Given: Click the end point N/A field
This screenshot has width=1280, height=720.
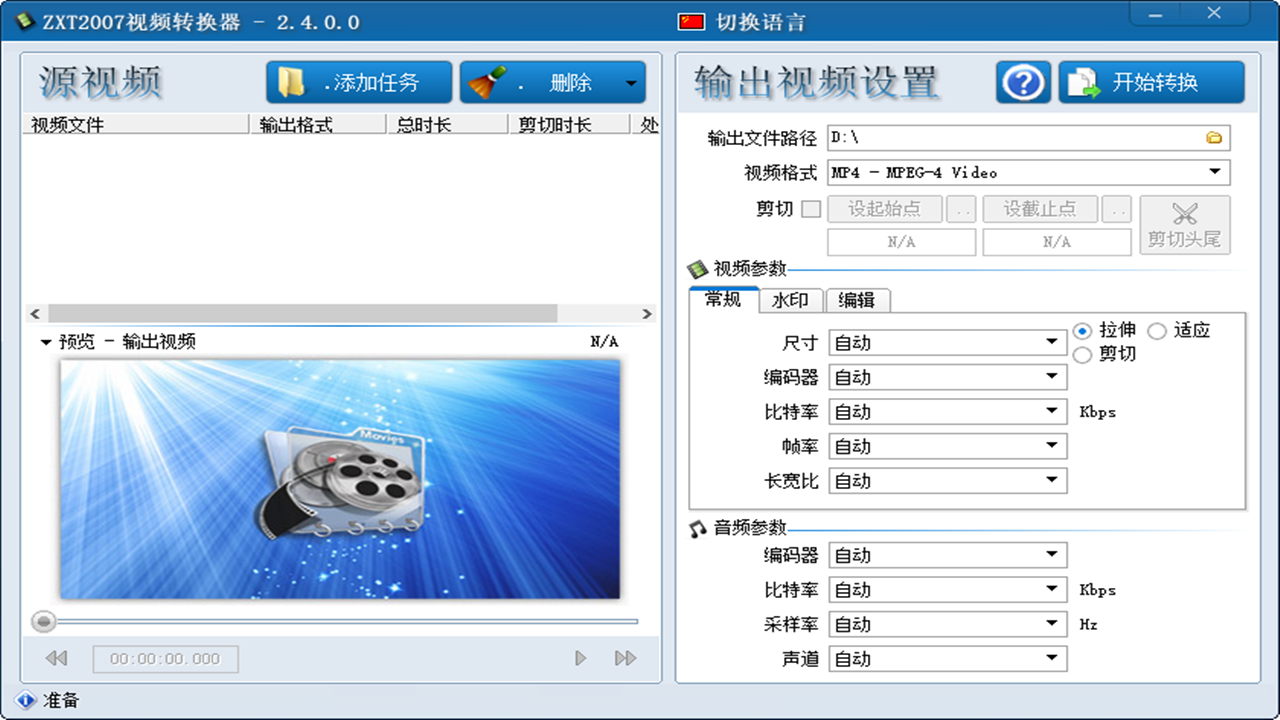Looking at the screenshot, I should pyautogui.click(x=1057, y=242).
